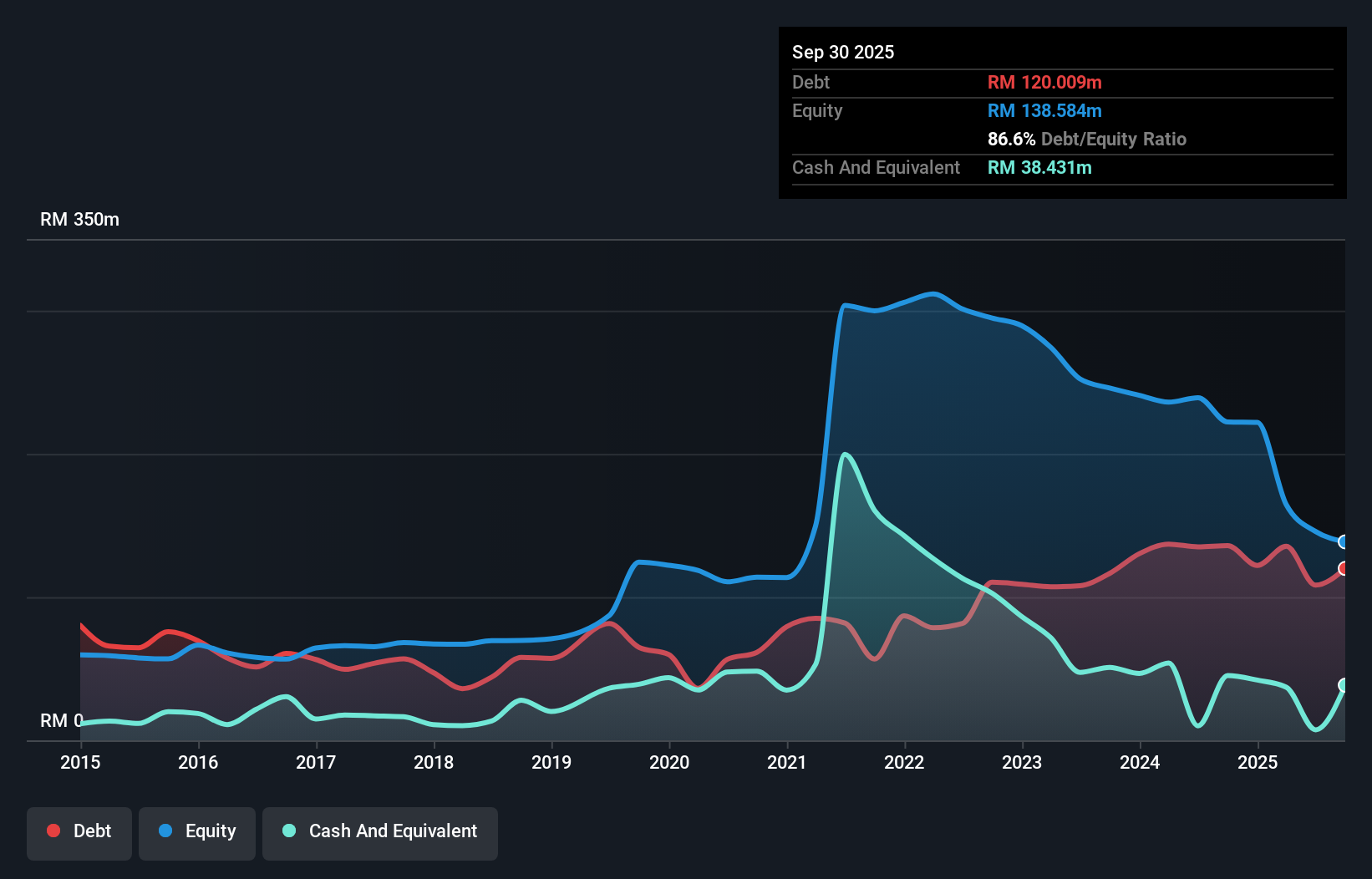Expand the Debt/Equity Ratio detail row
Screen dimensions: 1372x879
click(1087, 139)
